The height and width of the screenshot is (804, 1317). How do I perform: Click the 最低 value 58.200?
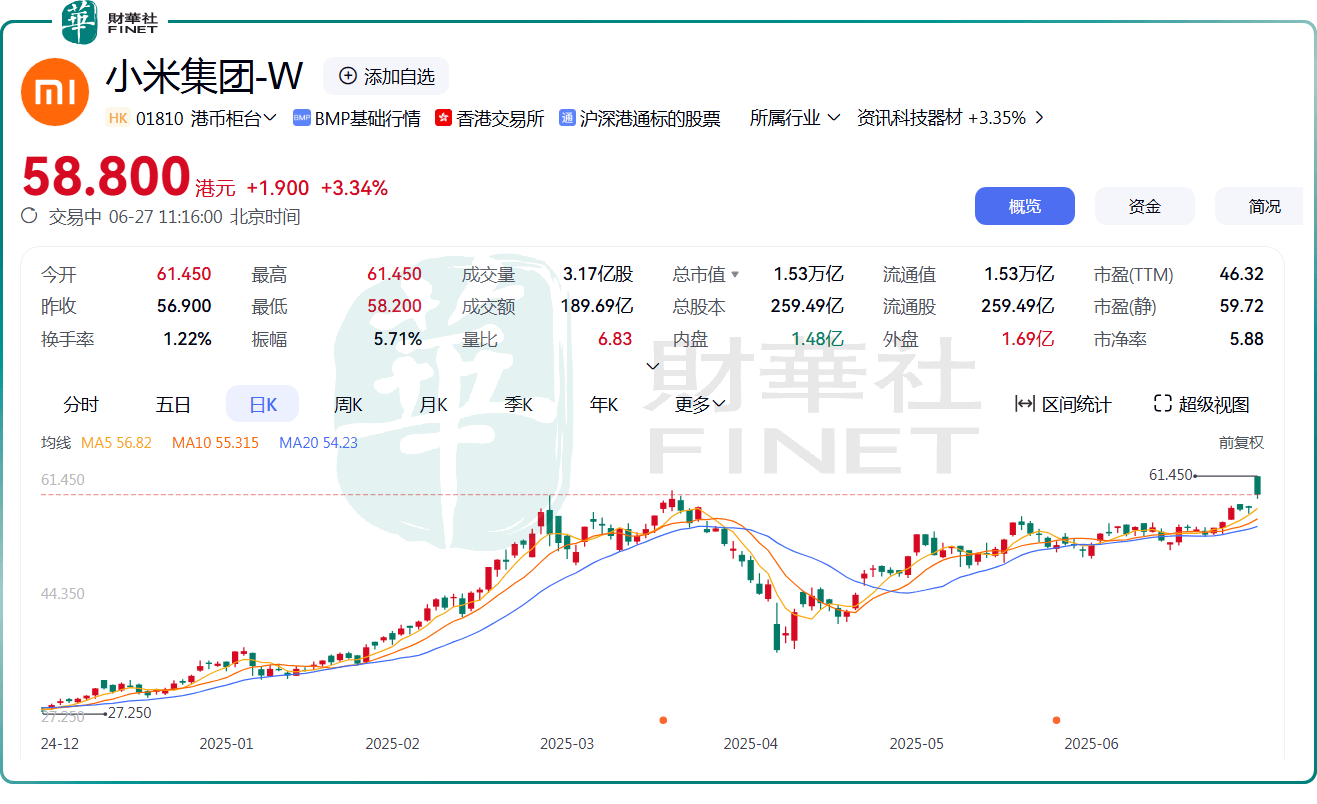[394, 307]
